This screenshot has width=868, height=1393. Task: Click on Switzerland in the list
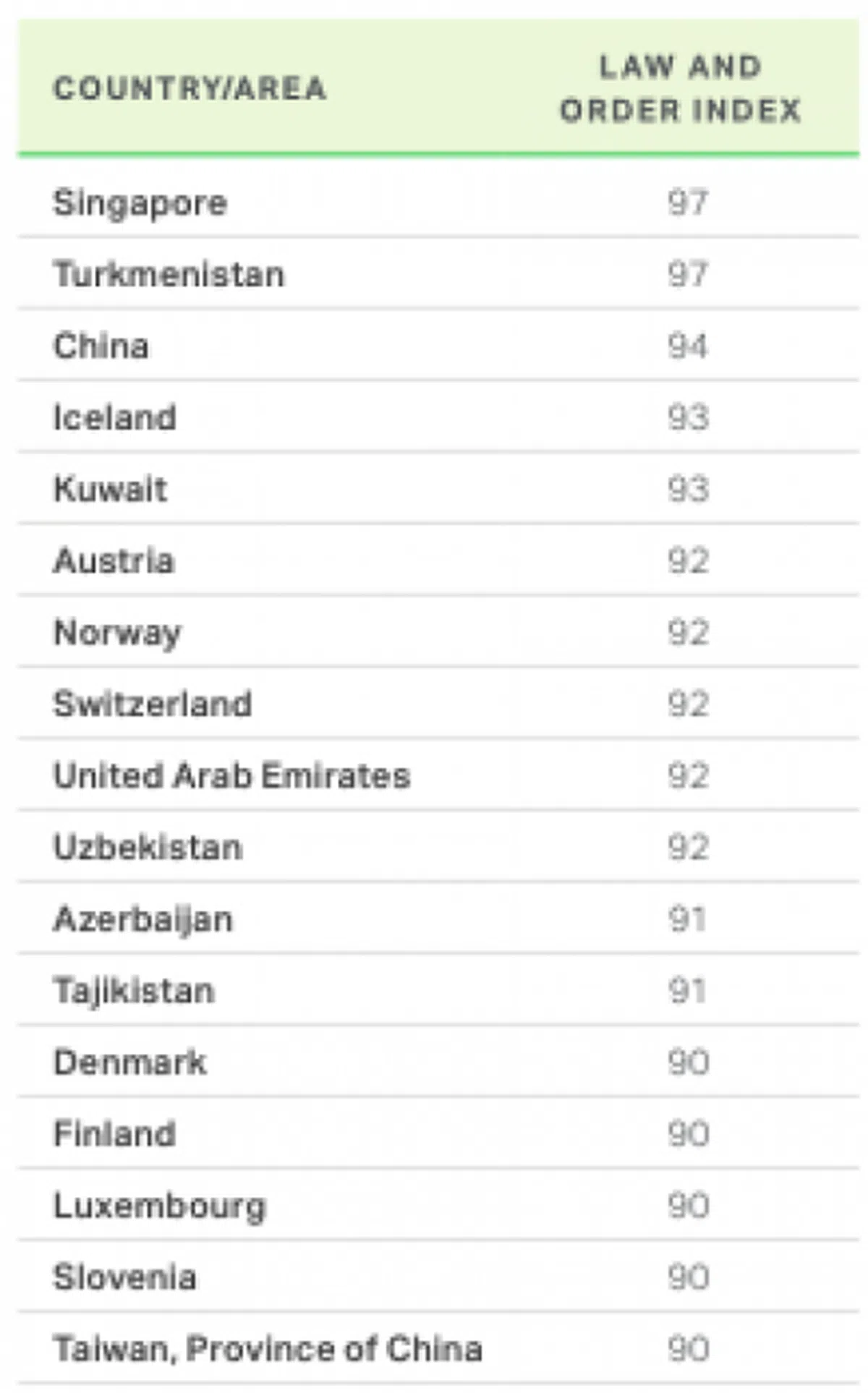pos(153,704)
